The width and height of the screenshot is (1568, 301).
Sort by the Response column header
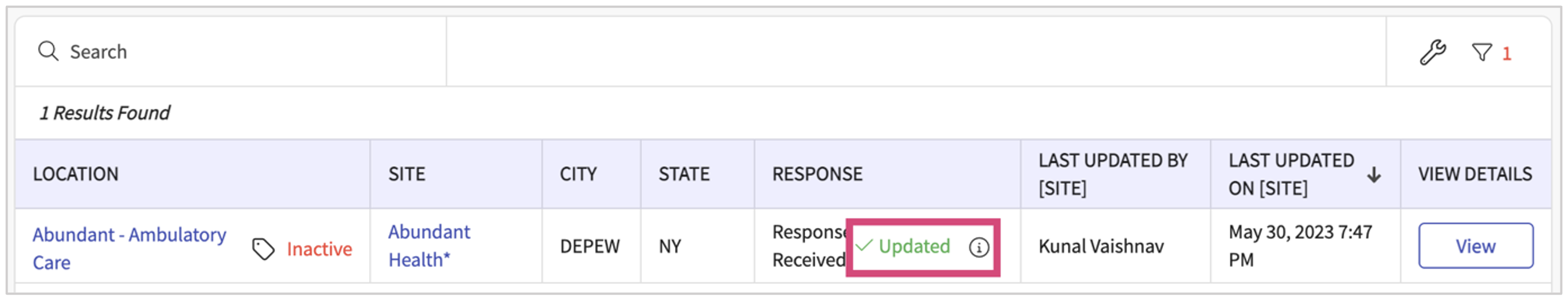817,175
